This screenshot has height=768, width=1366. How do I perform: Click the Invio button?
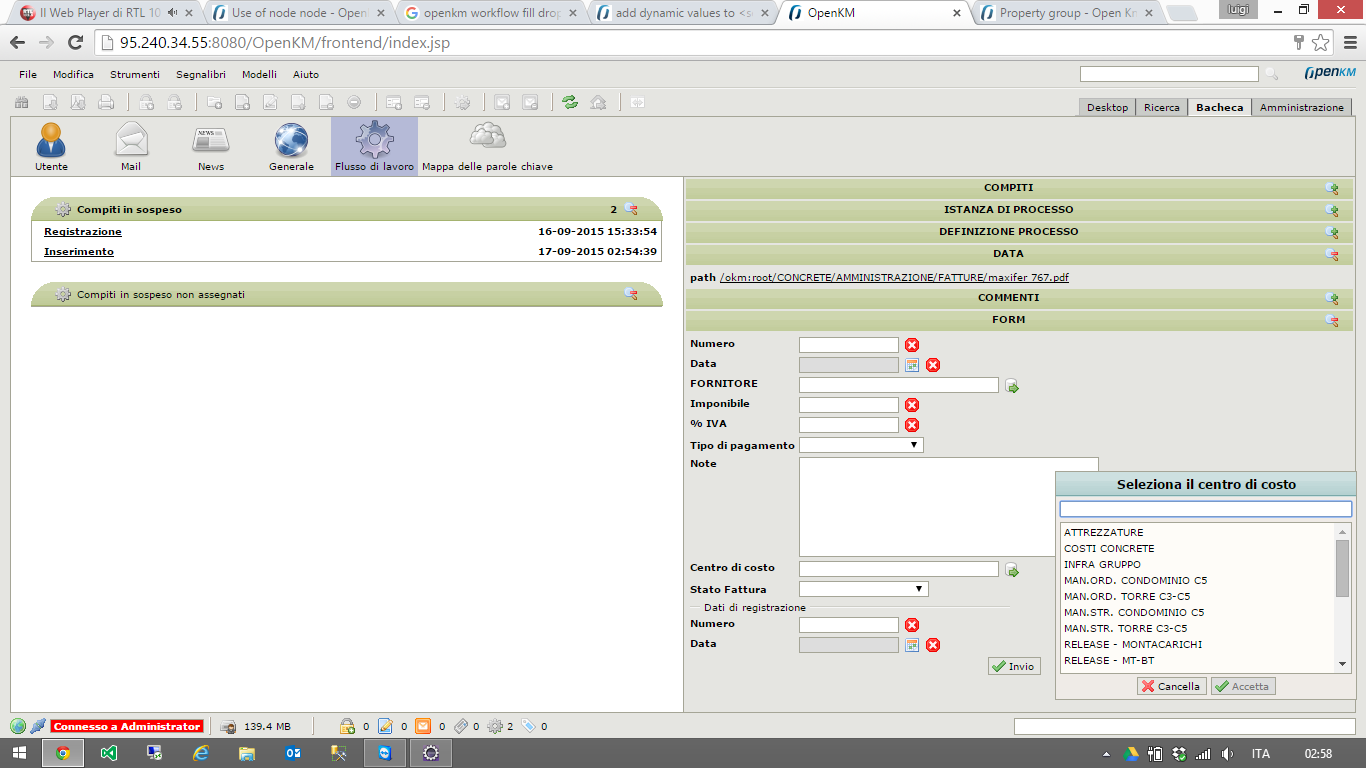1013,666
